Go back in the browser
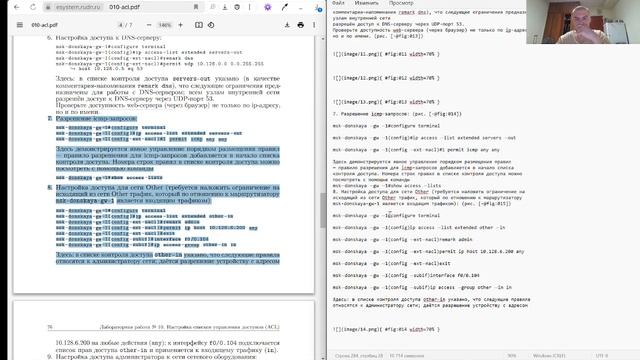This screenshot has height=360, width=640. [x=17, y=7]
